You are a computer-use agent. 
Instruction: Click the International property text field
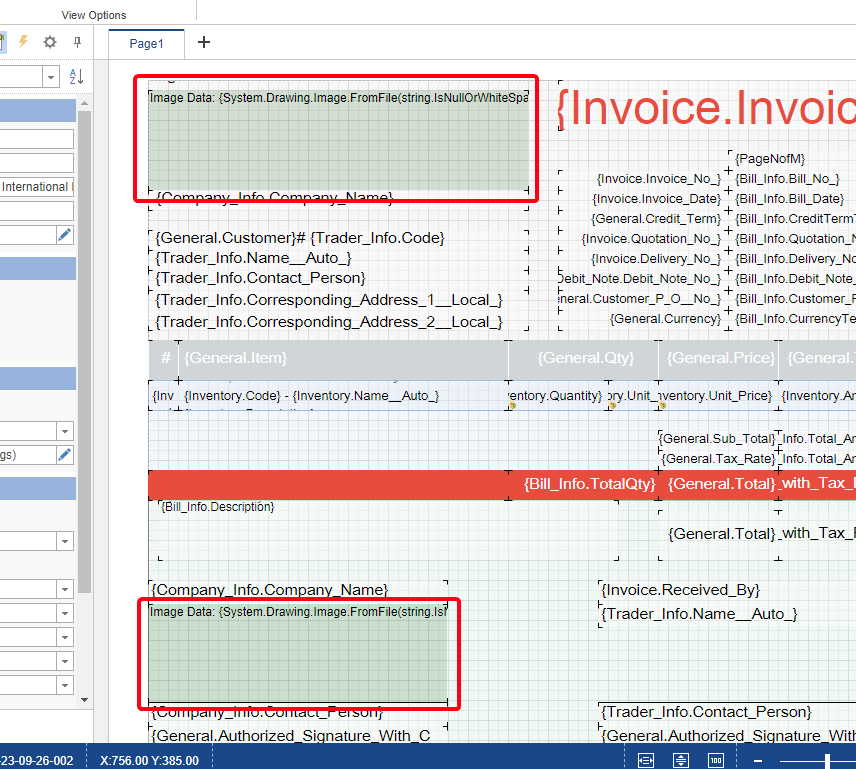click(36, 187)
